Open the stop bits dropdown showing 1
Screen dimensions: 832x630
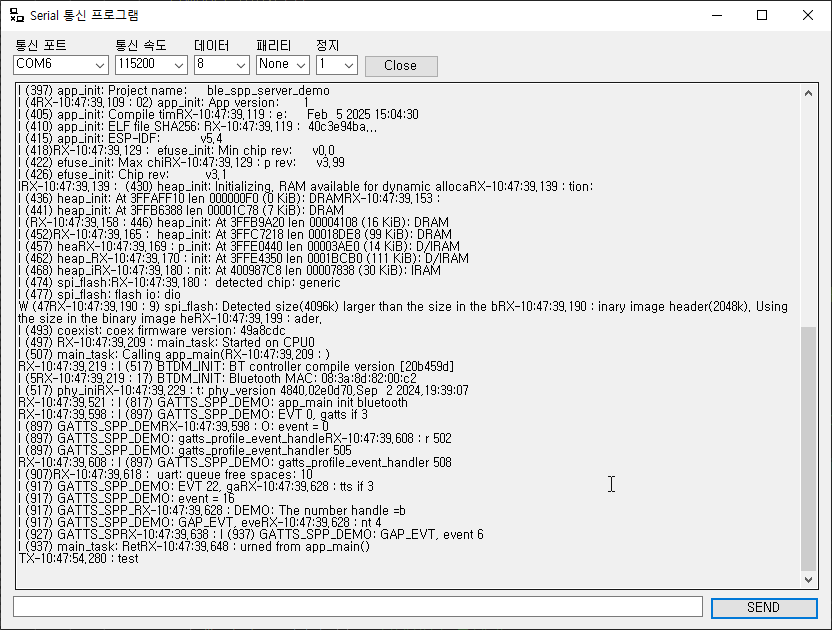[x=337, y=65]
